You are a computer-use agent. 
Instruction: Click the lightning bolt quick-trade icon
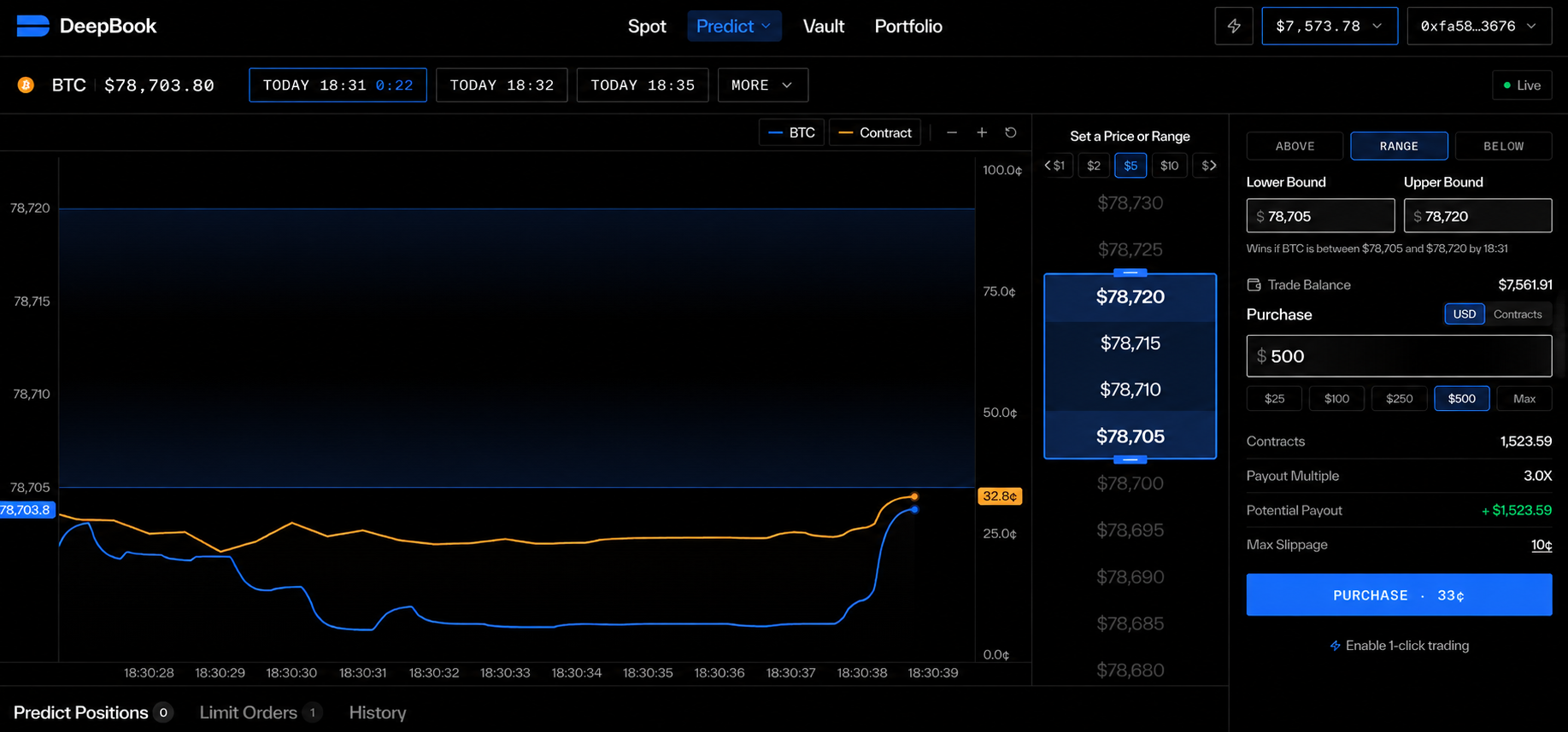tap(1234, 26)
